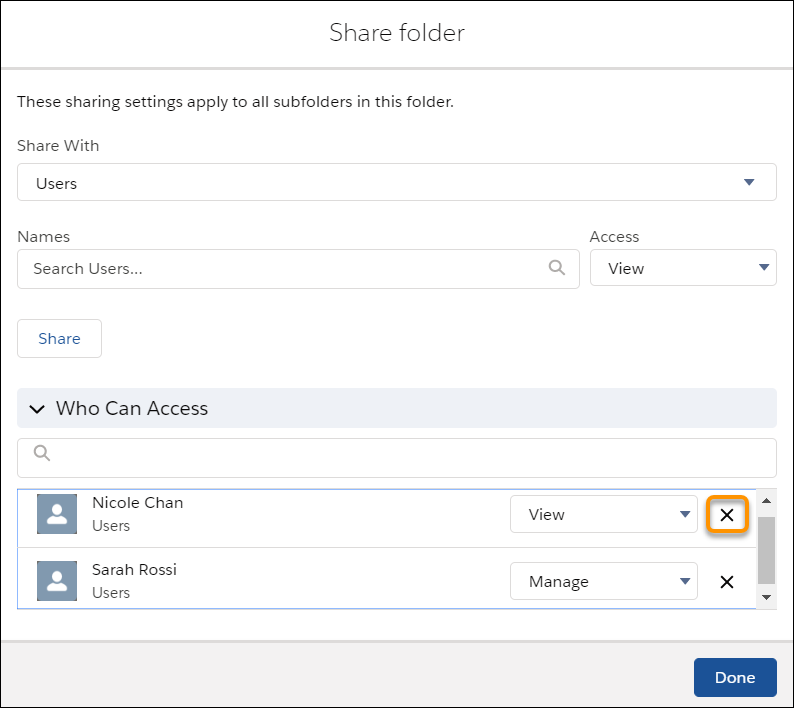
Task: Click the Share folder dialog title
Action: coord(396,33)
